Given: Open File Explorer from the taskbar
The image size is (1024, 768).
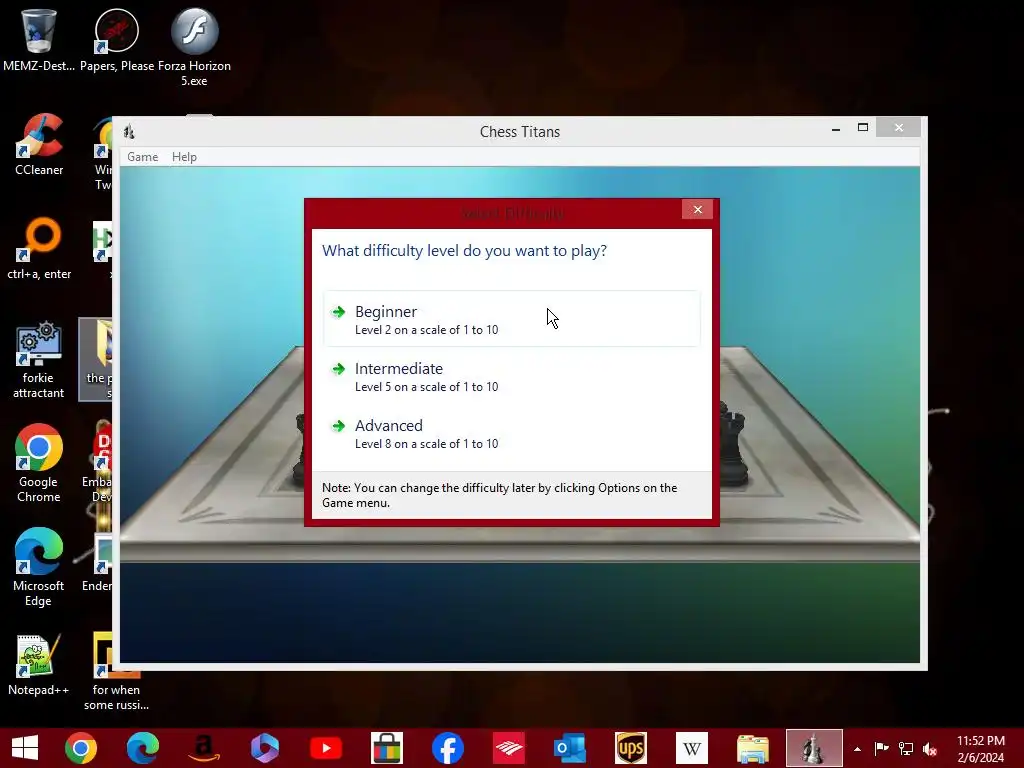Looking at the screenshot, I should [752, 748].
